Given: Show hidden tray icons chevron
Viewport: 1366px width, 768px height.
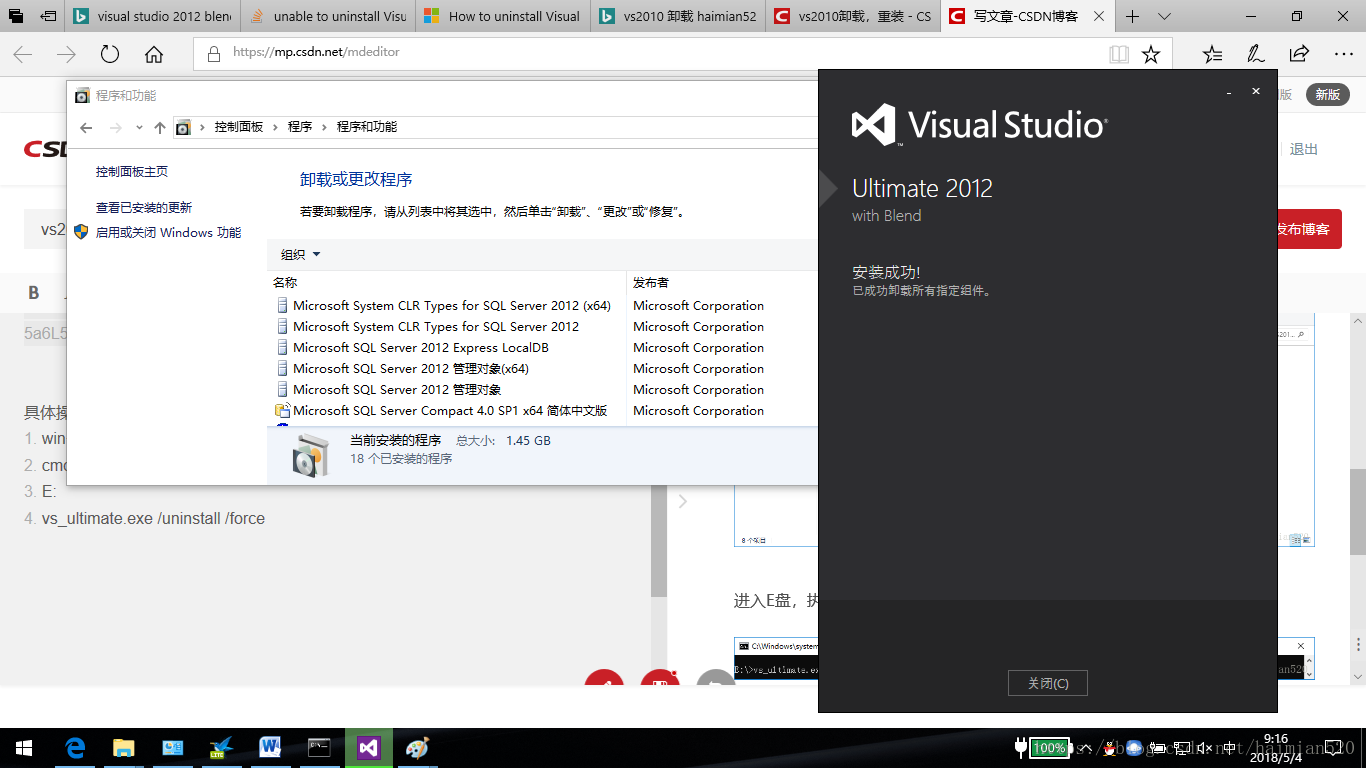Looking at the screenshot, I should [1084, 748].
